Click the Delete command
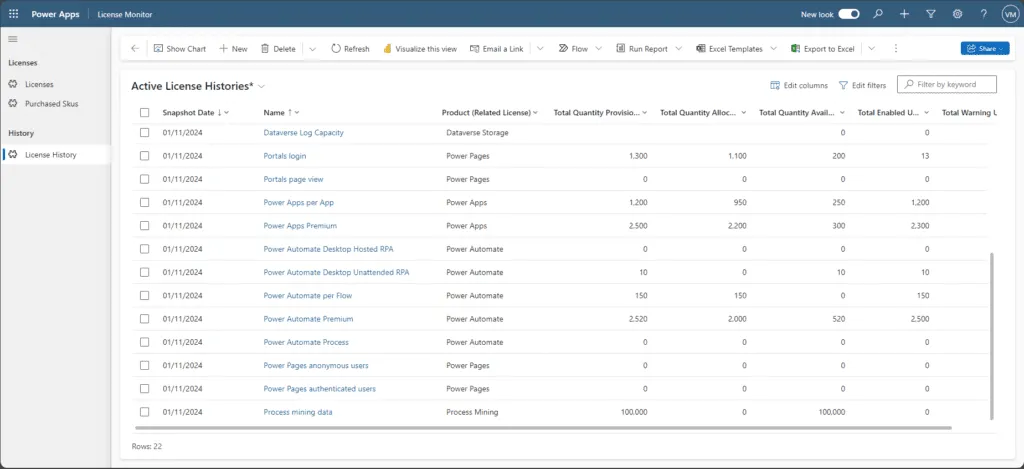 pyautogui.click(x=278, y=48)
